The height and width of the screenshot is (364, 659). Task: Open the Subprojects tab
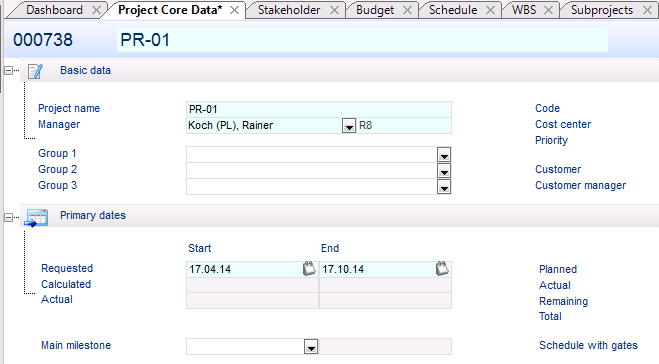click(x=602, y=10)
